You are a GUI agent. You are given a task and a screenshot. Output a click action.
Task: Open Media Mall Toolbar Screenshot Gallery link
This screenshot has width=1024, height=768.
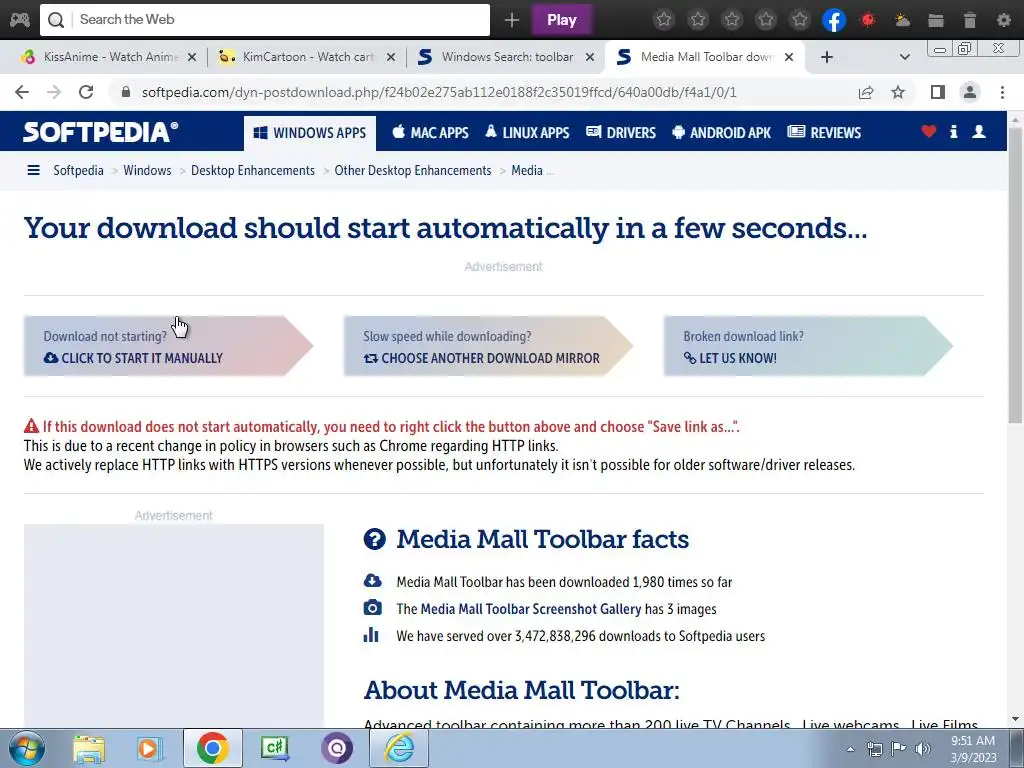coord(531,609)
